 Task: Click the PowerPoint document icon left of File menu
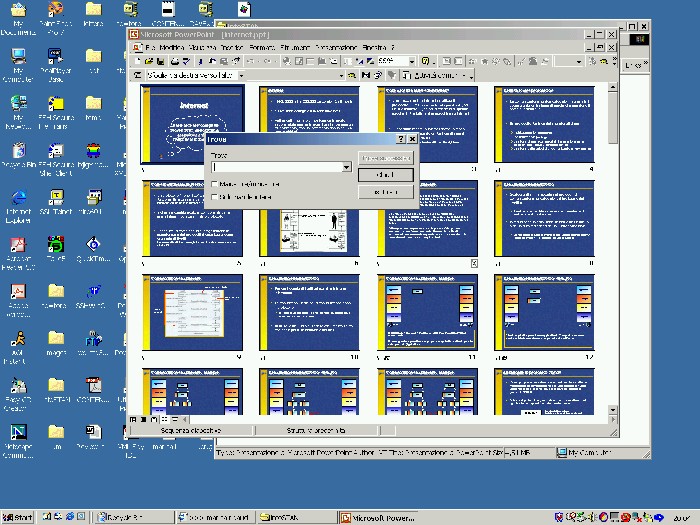(x=138, y=47)
